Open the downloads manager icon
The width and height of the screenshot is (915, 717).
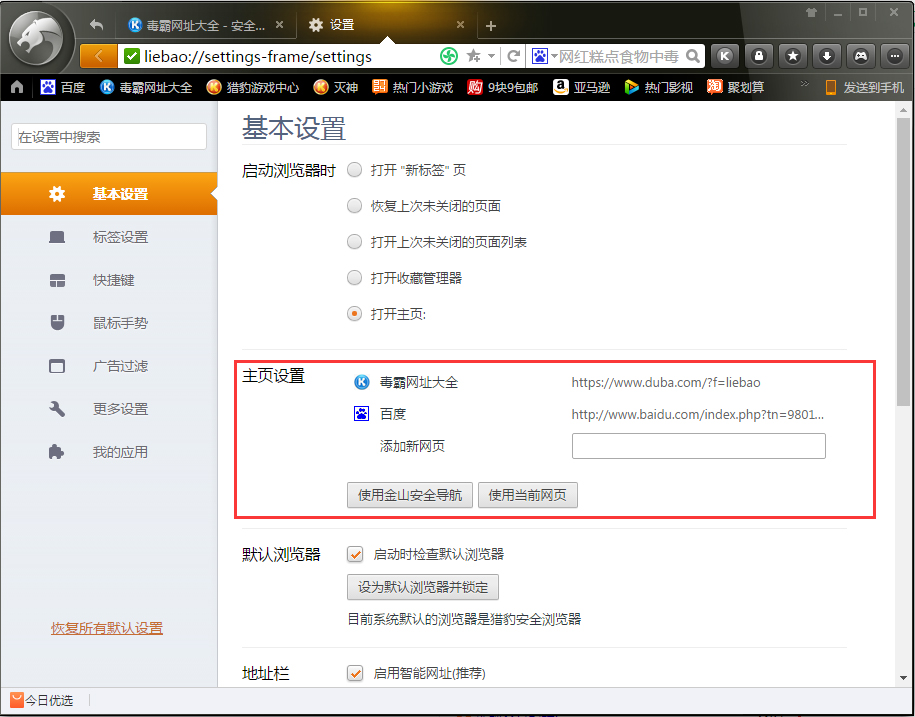826,56
